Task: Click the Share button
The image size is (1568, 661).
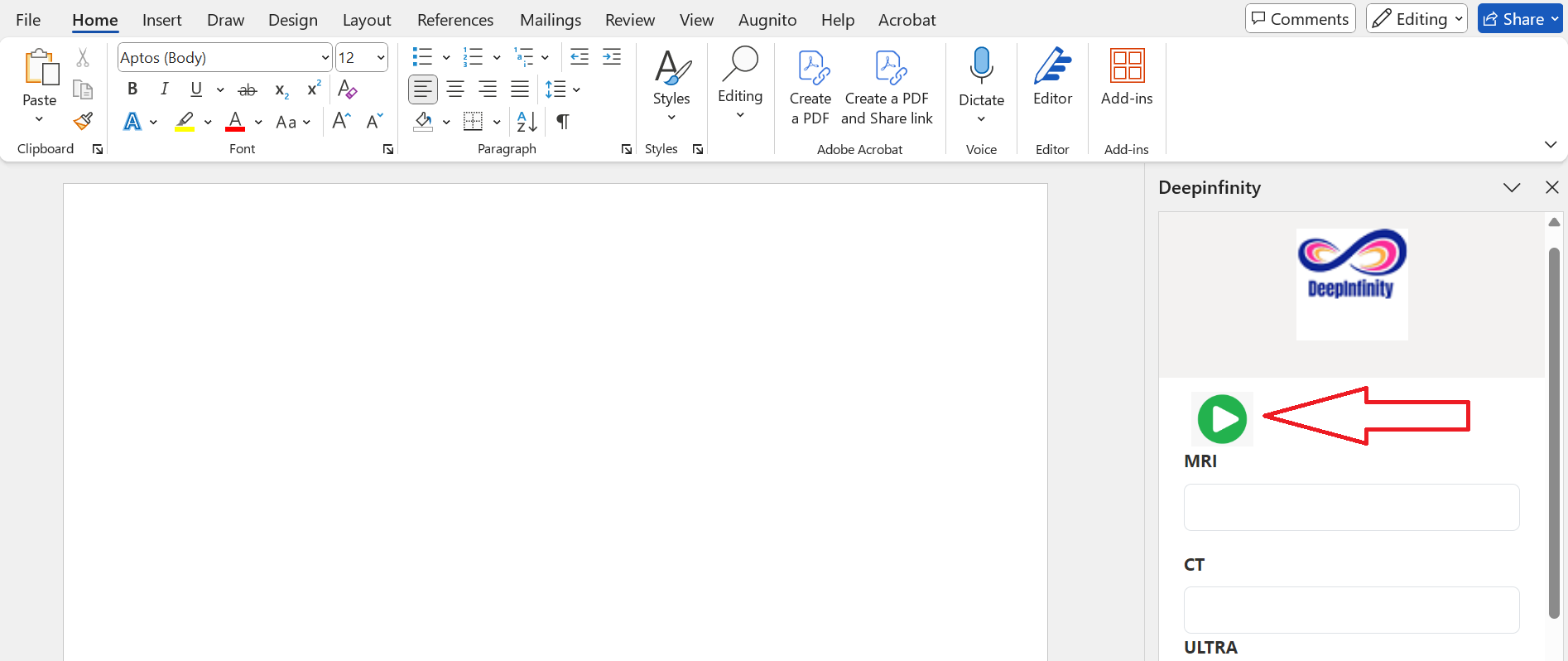Action: pos(1519,19)
